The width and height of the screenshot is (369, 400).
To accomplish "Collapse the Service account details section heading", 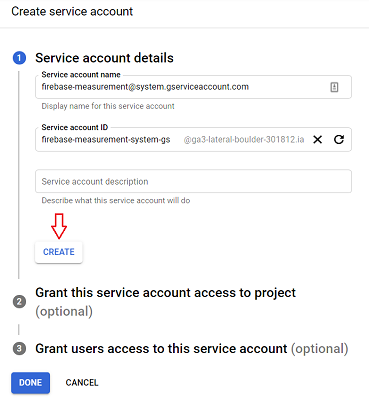I will coord(104,58).
